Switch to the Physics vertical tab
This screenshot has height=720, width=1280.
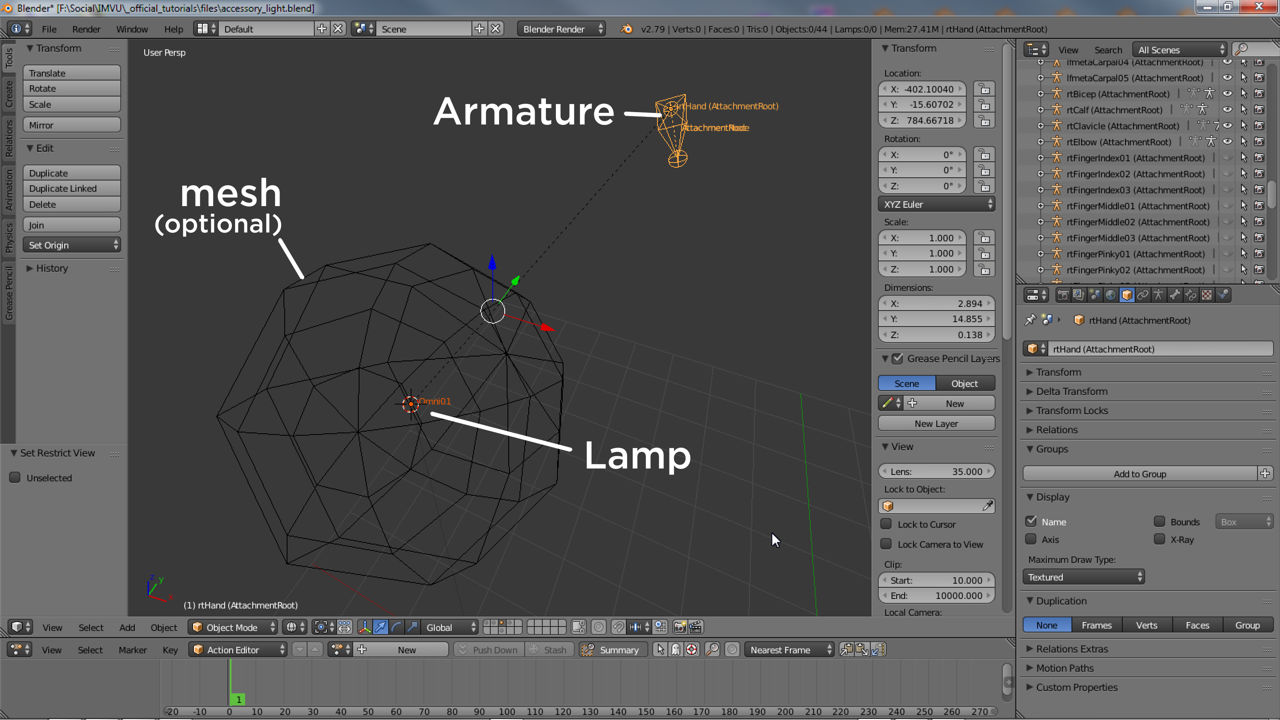point(9,238)
